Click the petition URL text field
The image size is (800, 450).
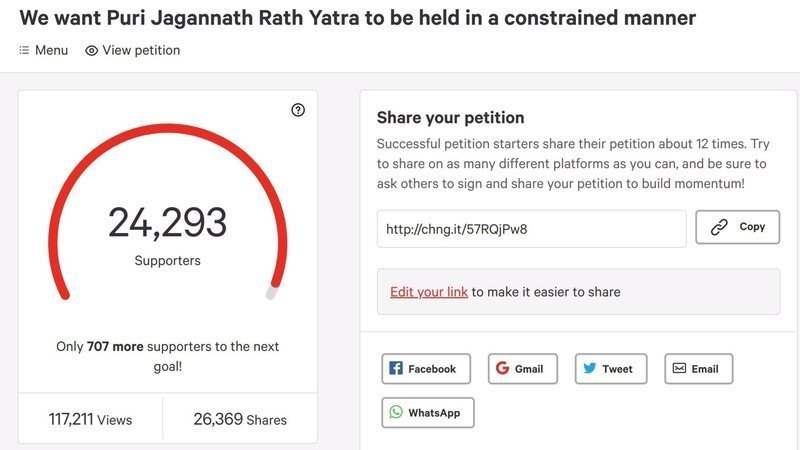[531, 228]
